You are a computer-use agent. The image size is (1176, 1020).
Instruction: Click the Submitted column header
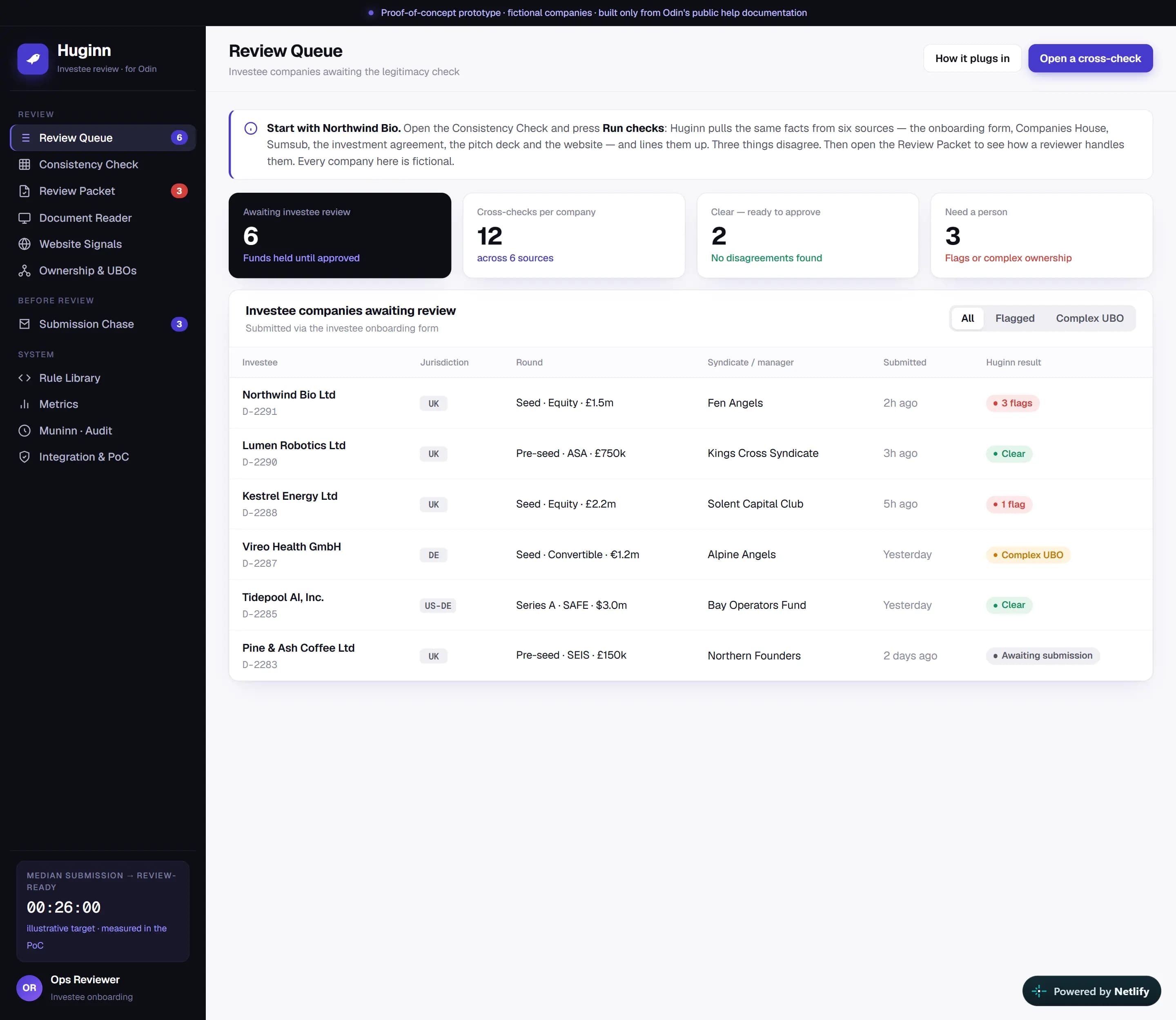pos(904,363)
